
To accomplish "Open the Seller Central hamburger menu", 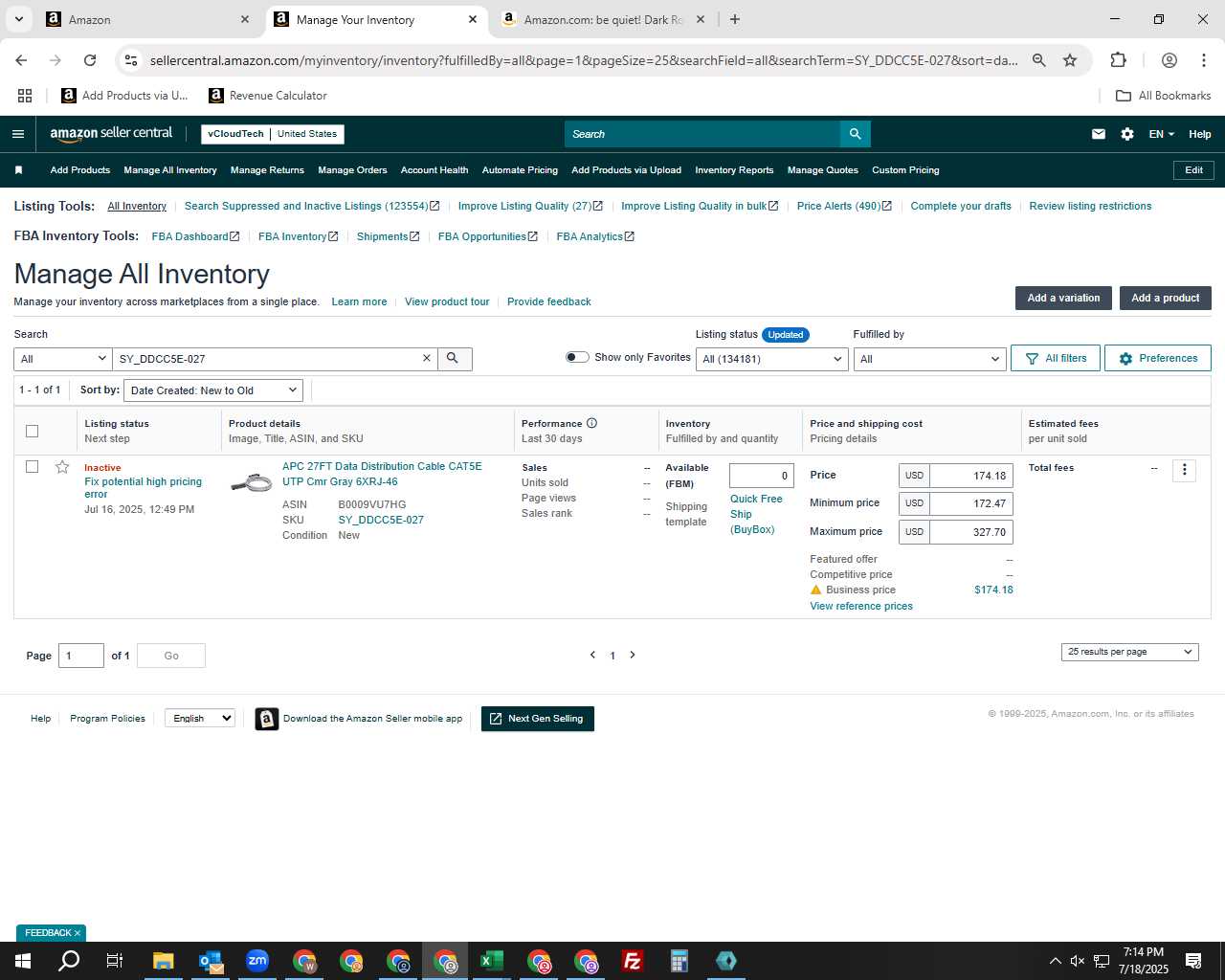I will click(17, 134).
